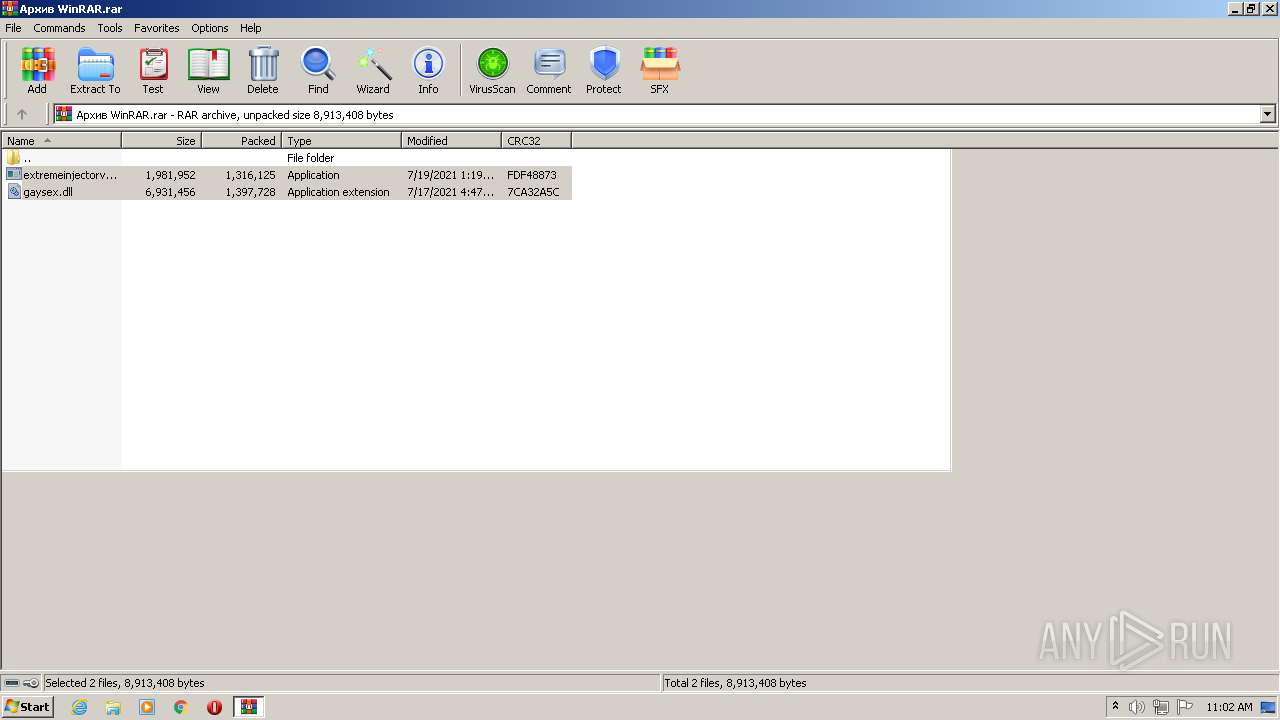The height and width of the screenshot is (720, 1280).
Task: Click 'Total 2 files' status text
Action: 736,683
